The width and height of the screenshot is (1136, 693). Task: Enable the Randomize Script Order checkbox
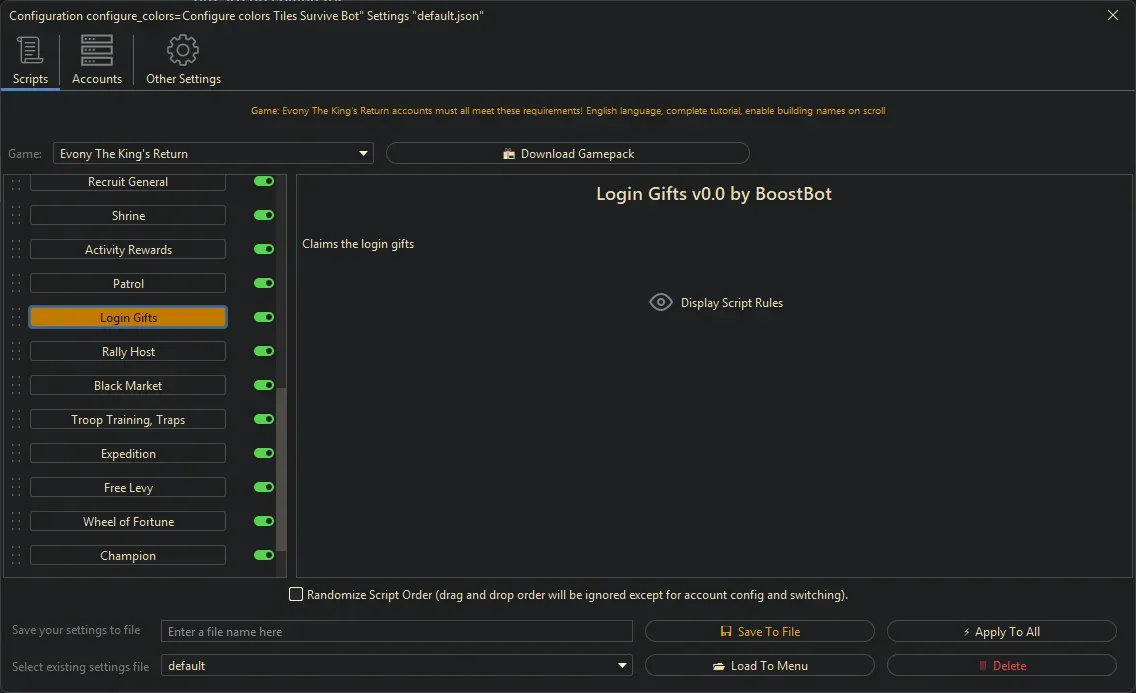[296, 594]
